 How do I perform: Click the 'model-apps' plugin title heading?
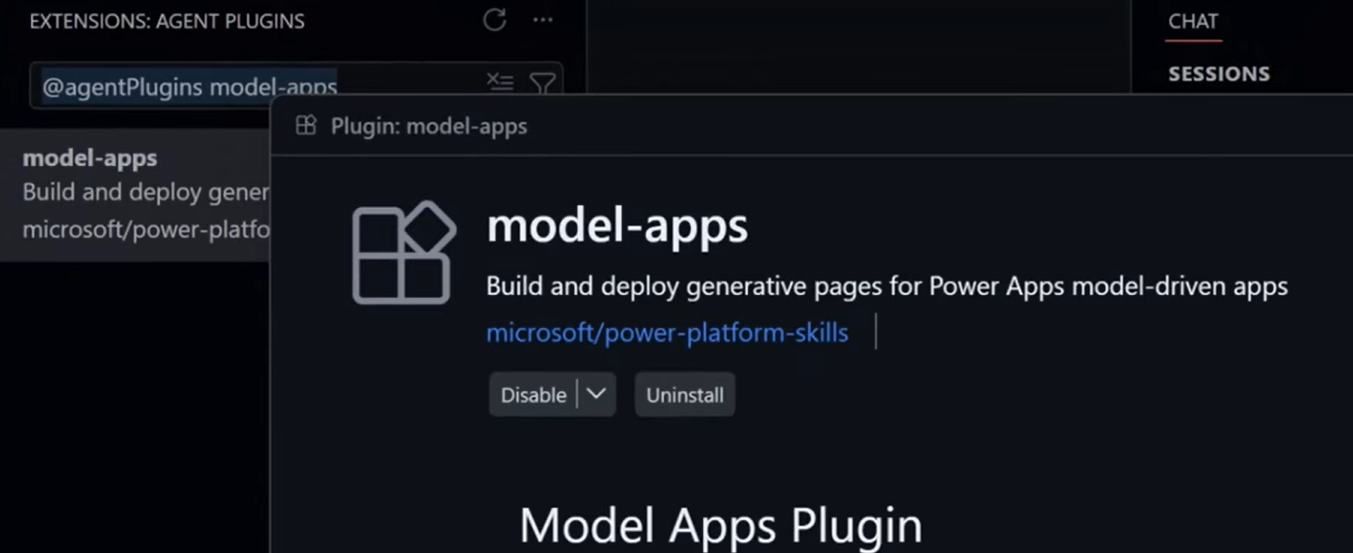click(617, 226)
